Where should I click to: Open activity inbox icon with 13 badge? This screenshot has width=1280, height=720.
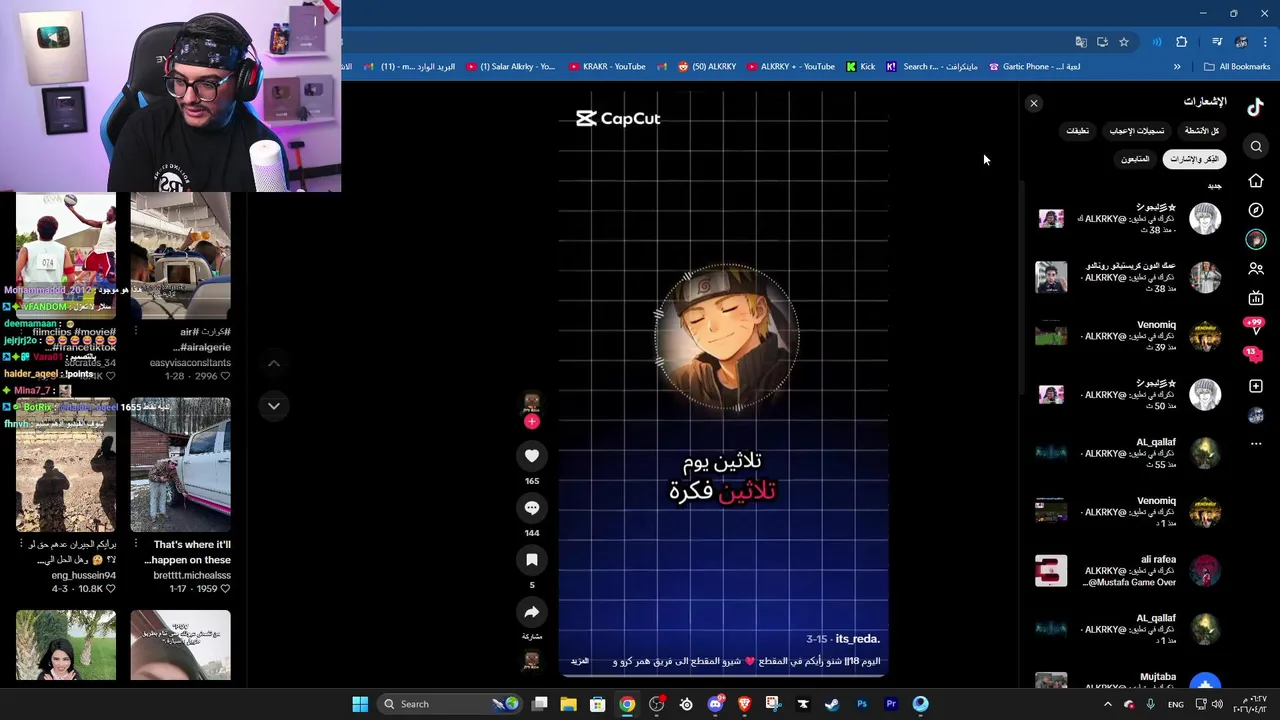pyautogui.click(x=1252, y=355)
